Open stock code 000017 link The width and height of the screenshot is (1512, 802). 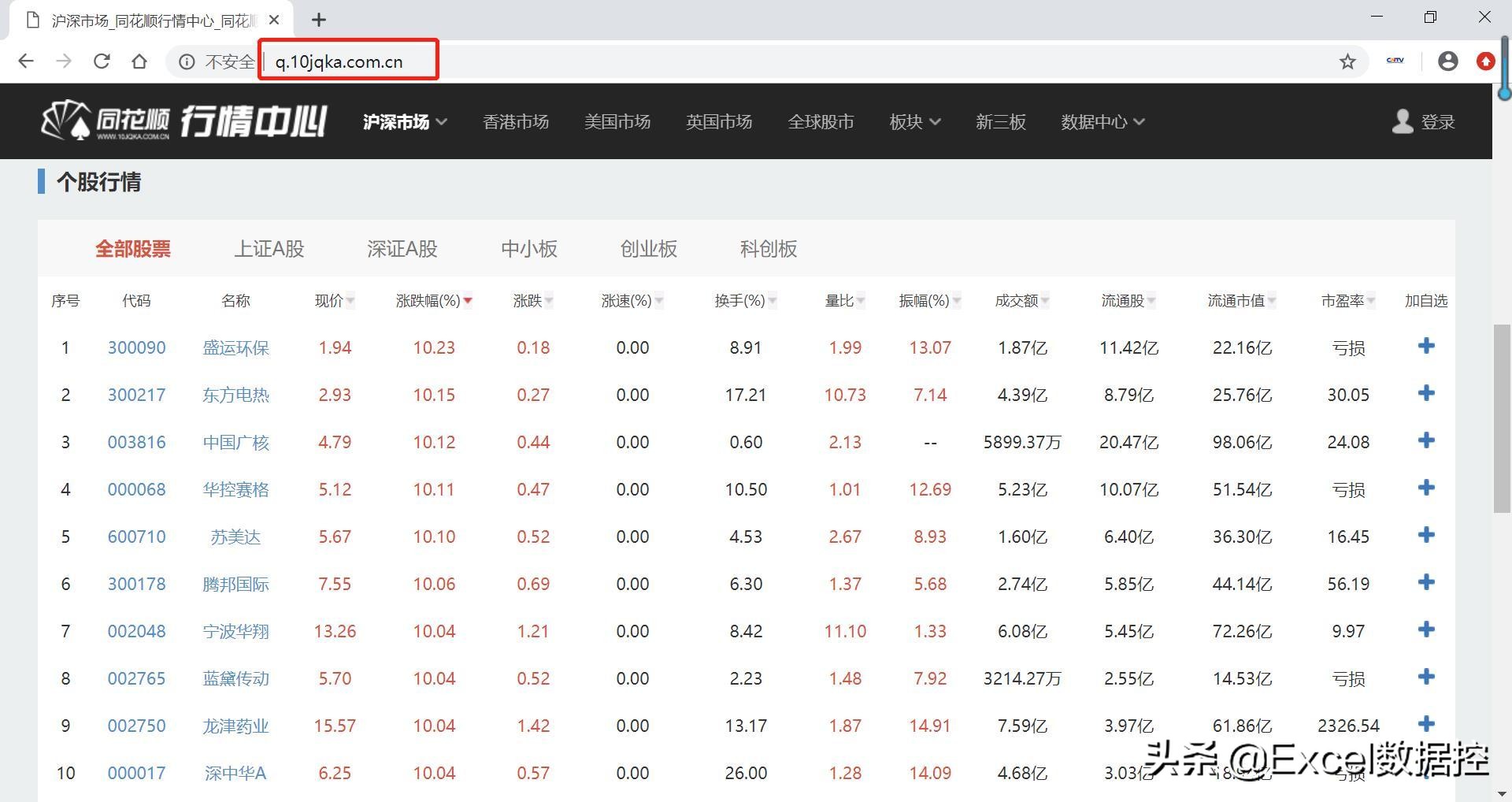pos(136,773)
